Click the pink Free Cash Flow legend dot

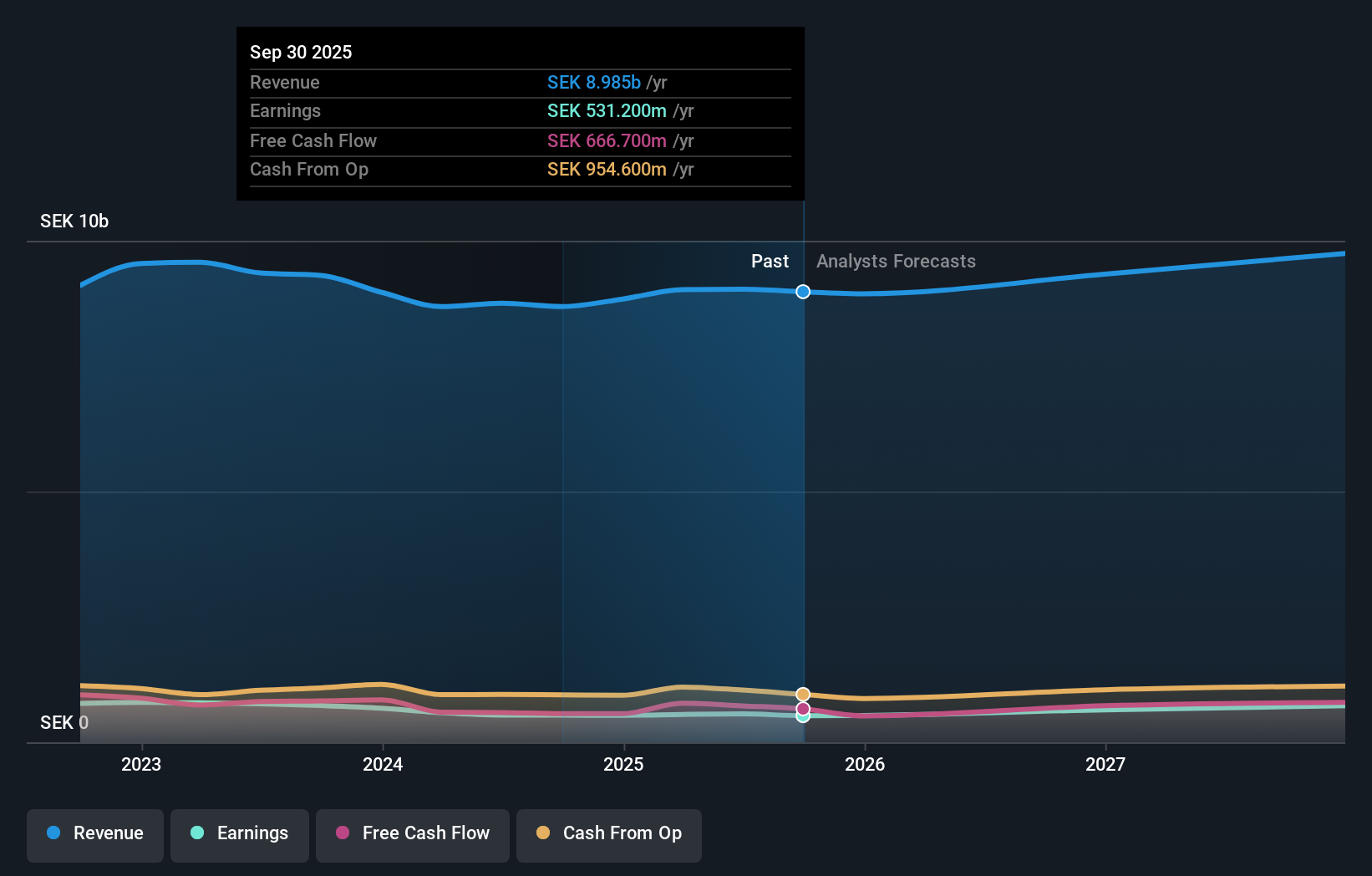click(342, 833)
